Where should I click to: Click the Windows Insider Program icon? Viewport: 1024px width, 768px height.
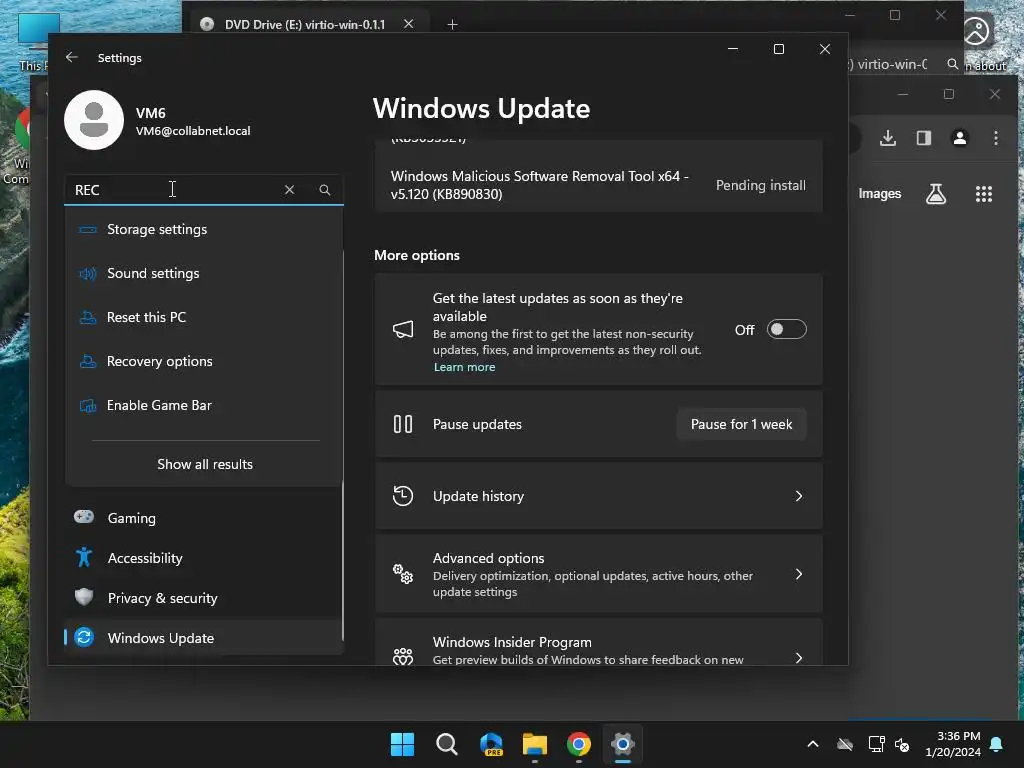pos(403,656)
